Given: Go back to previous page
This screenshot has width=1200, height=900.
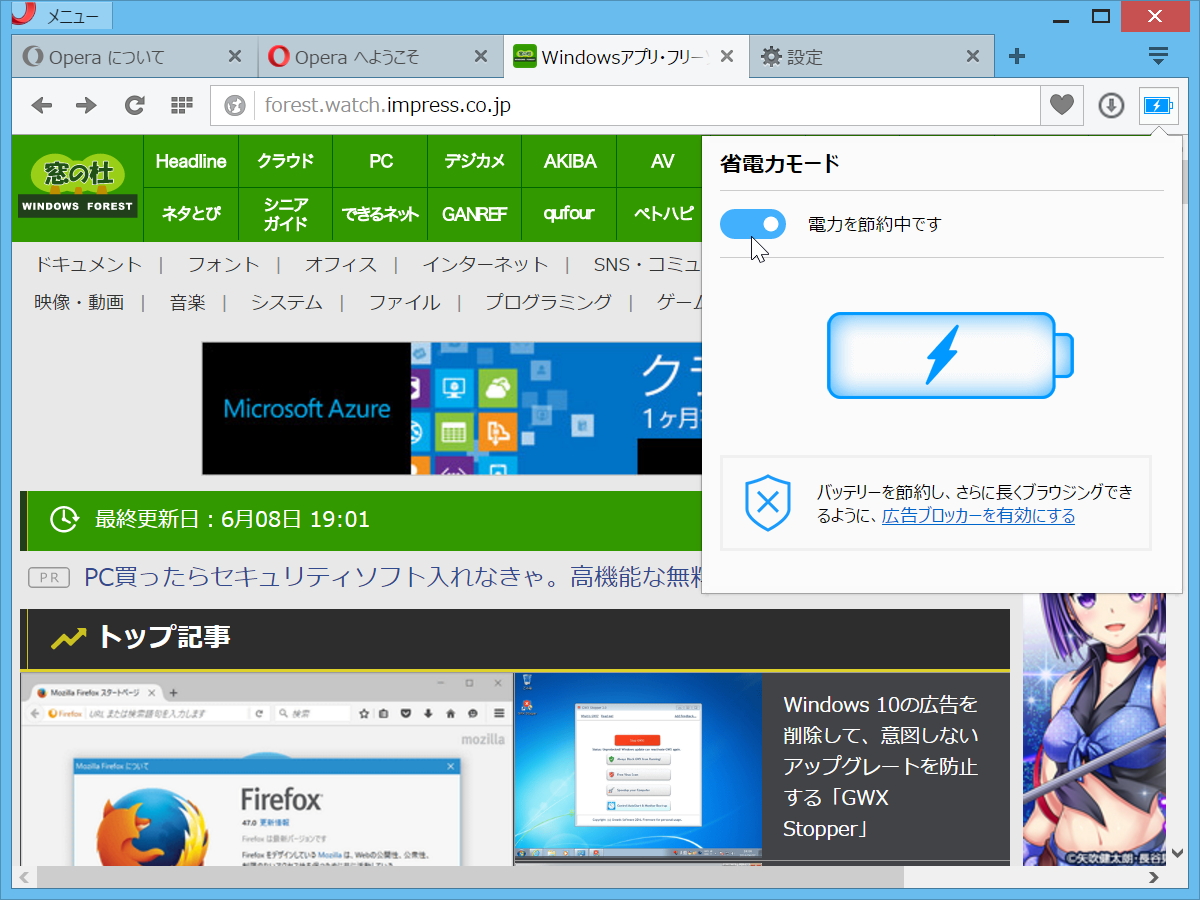Looking at the screenshot, I should pos(41,105).
